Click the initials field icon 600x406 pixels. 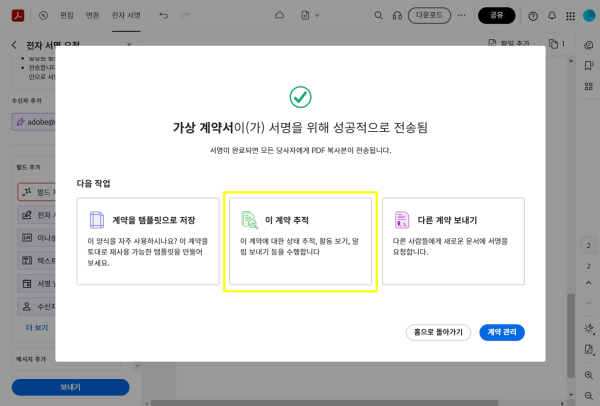27,238
